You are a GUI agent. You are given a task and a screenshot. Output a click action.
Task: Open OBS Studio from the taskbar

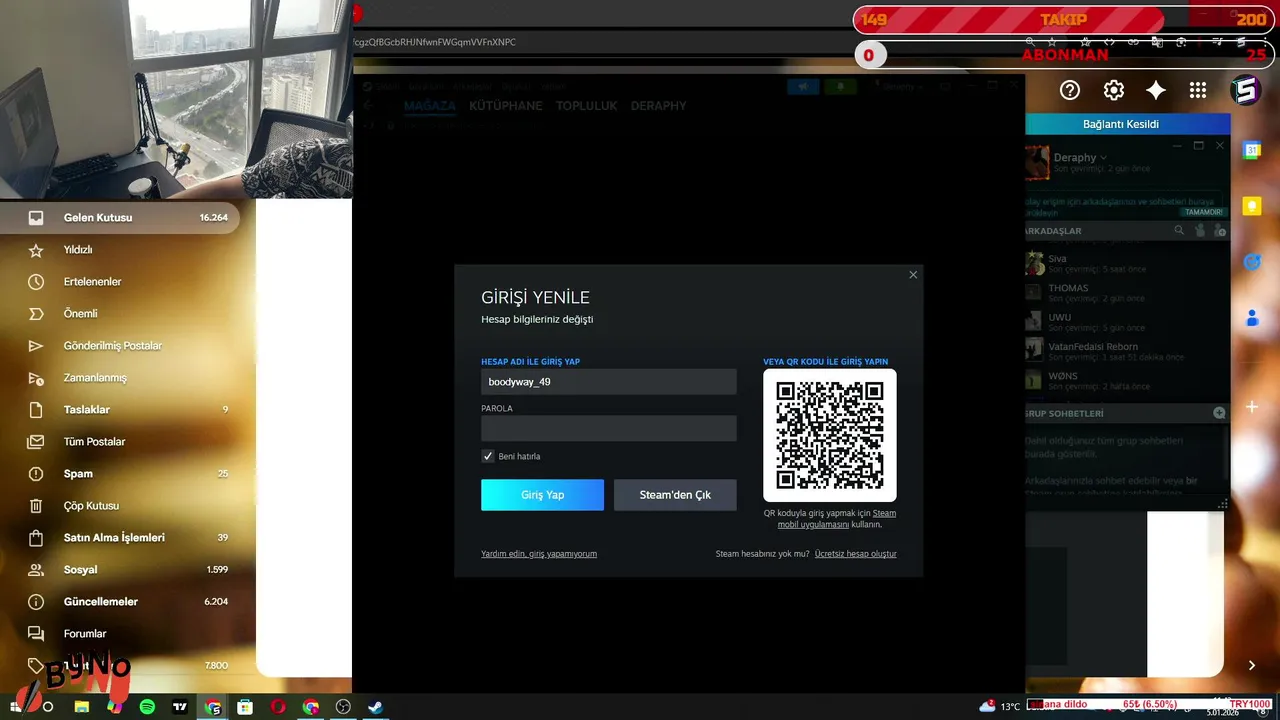[343, 707]
